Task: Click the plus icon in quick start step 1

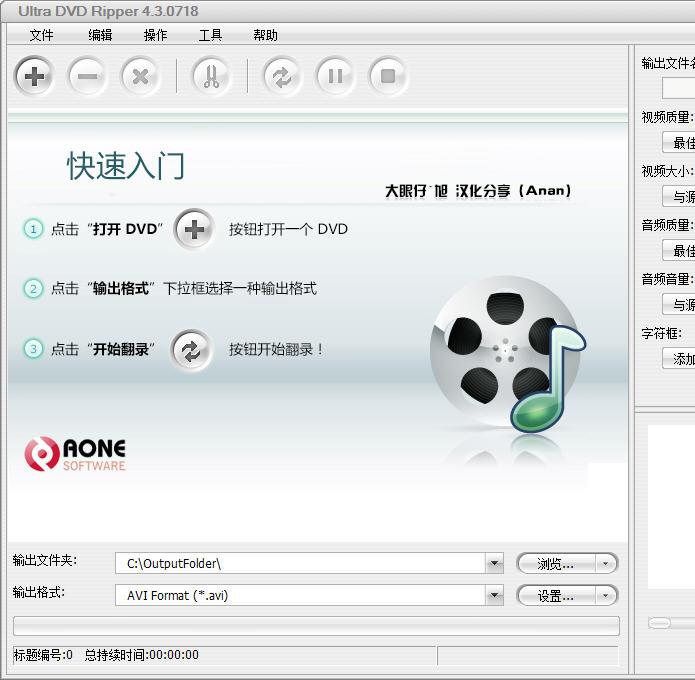Action: [x=194, y=229]
